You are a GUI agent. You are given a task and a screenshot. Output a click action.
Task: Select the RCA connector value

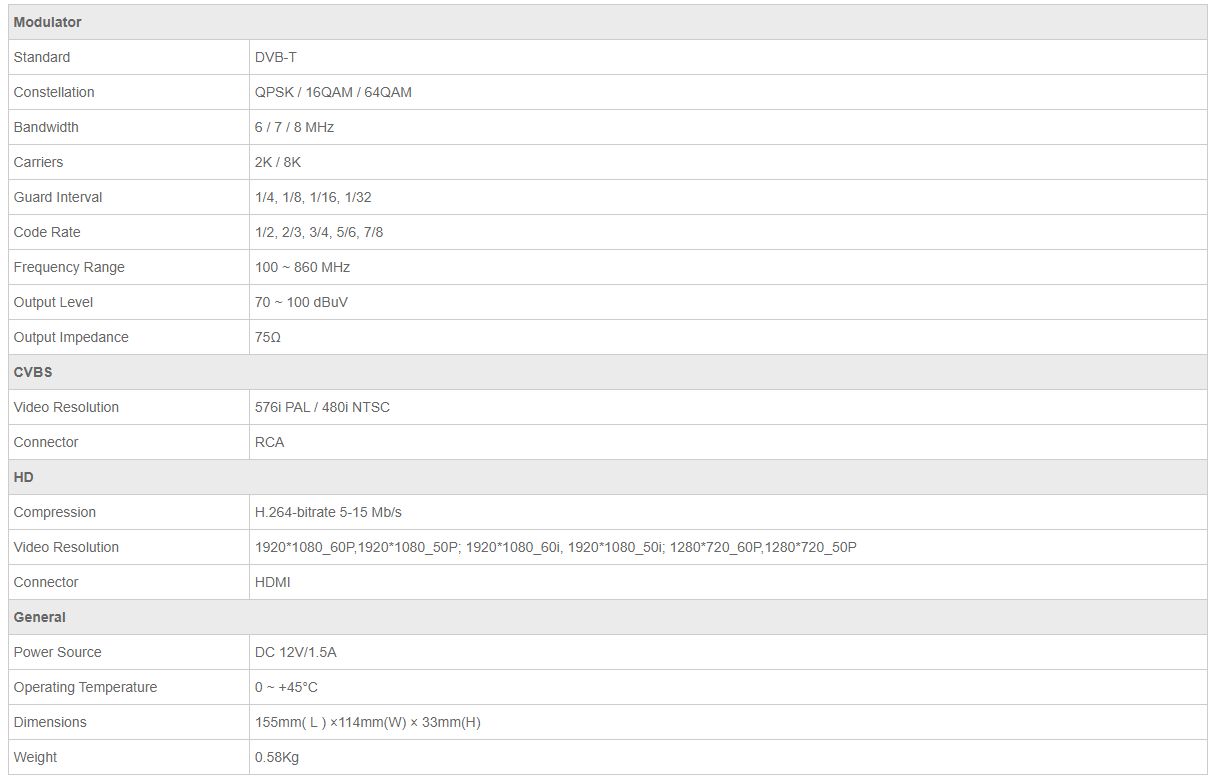coord(269,442)
